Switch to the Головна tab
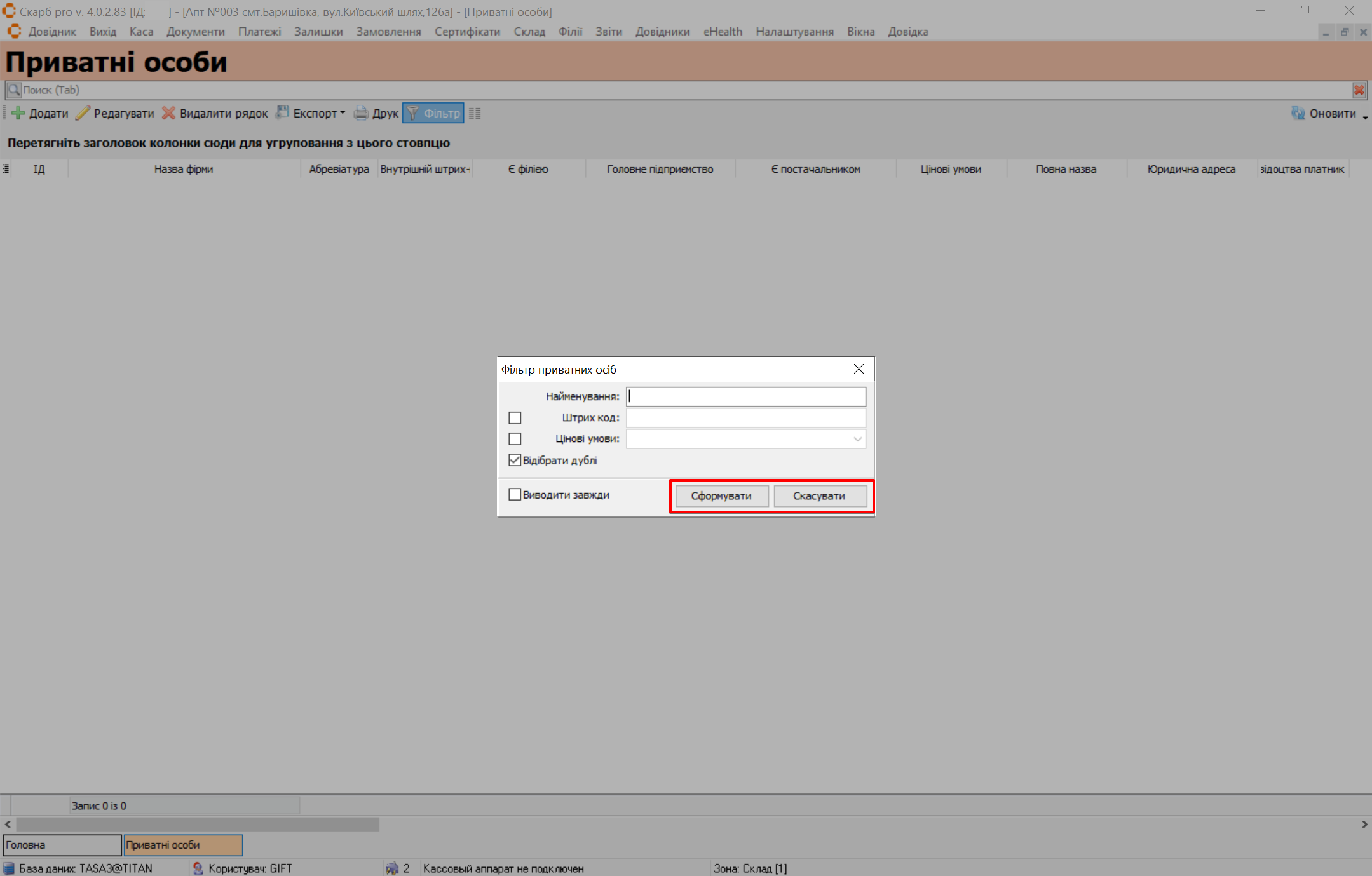 pyautogui.click(x=62, y=845)
